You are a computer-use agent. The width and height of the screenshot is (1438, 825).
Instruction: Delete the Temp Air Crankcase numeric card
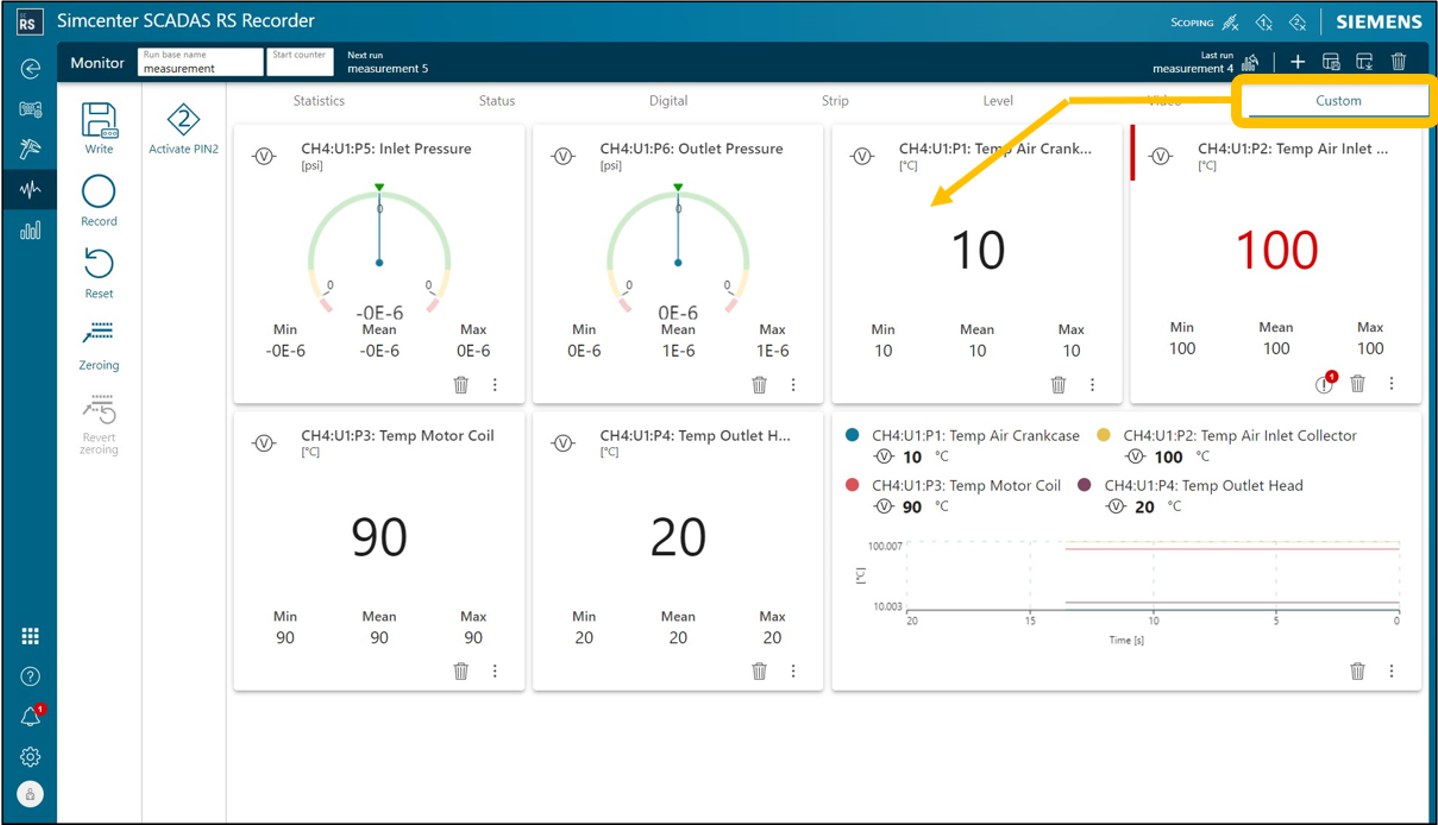(1059, 385)
